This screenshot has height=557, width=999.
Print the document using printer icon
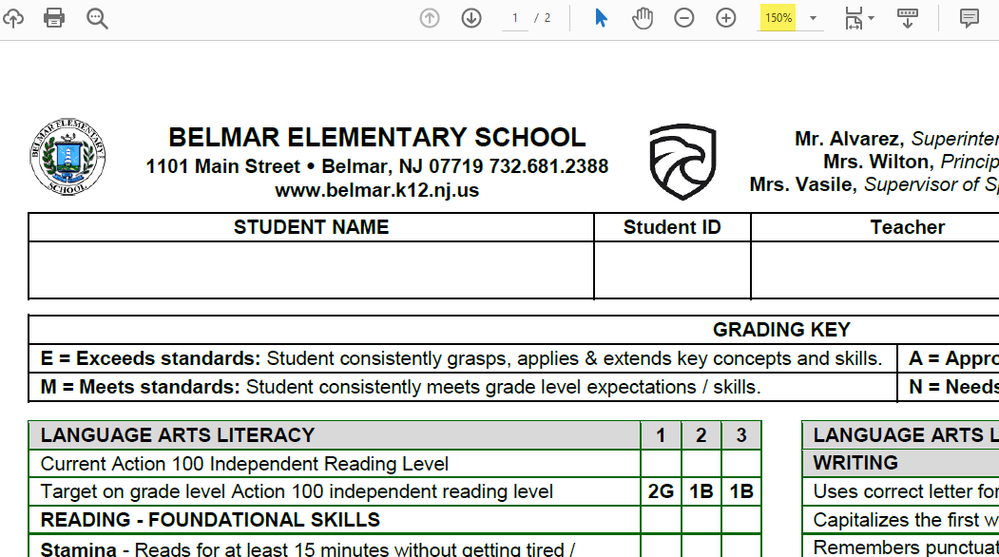tap(54, 18)
